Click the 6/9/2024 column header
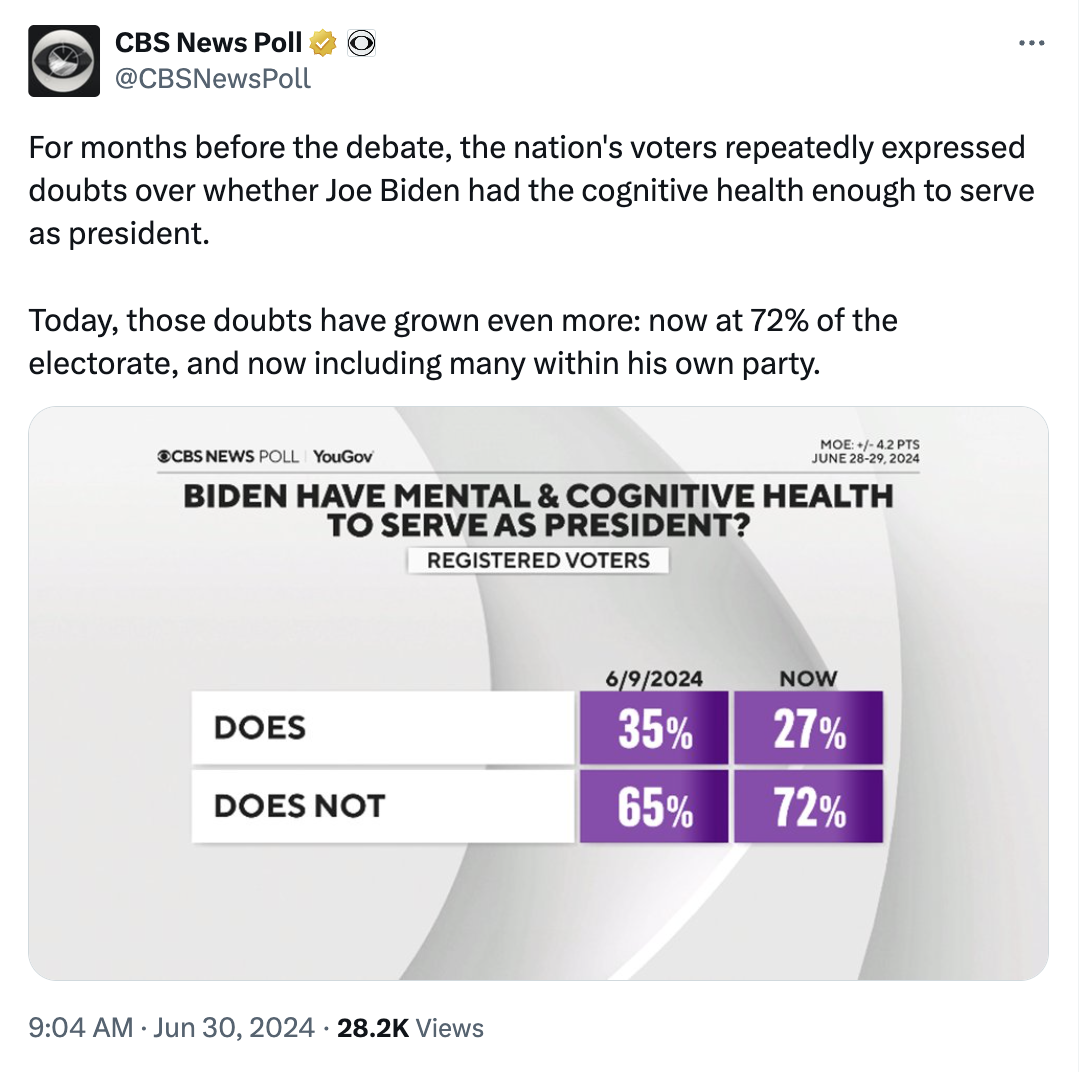The image size is (1088, 1072). tap(654, 679)
